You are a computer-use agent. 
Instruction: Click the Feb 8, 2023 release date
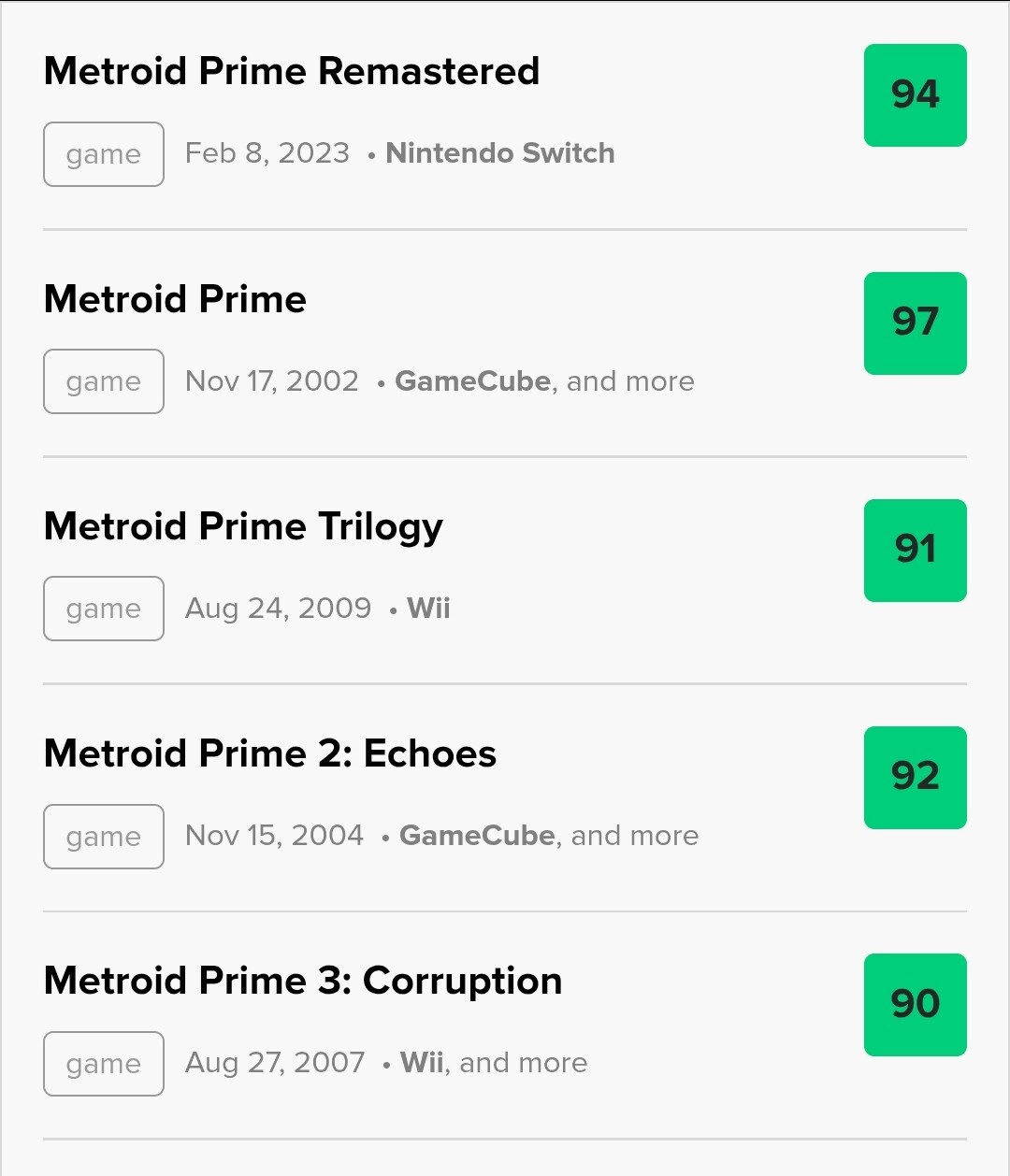click(x=267, y=153)
